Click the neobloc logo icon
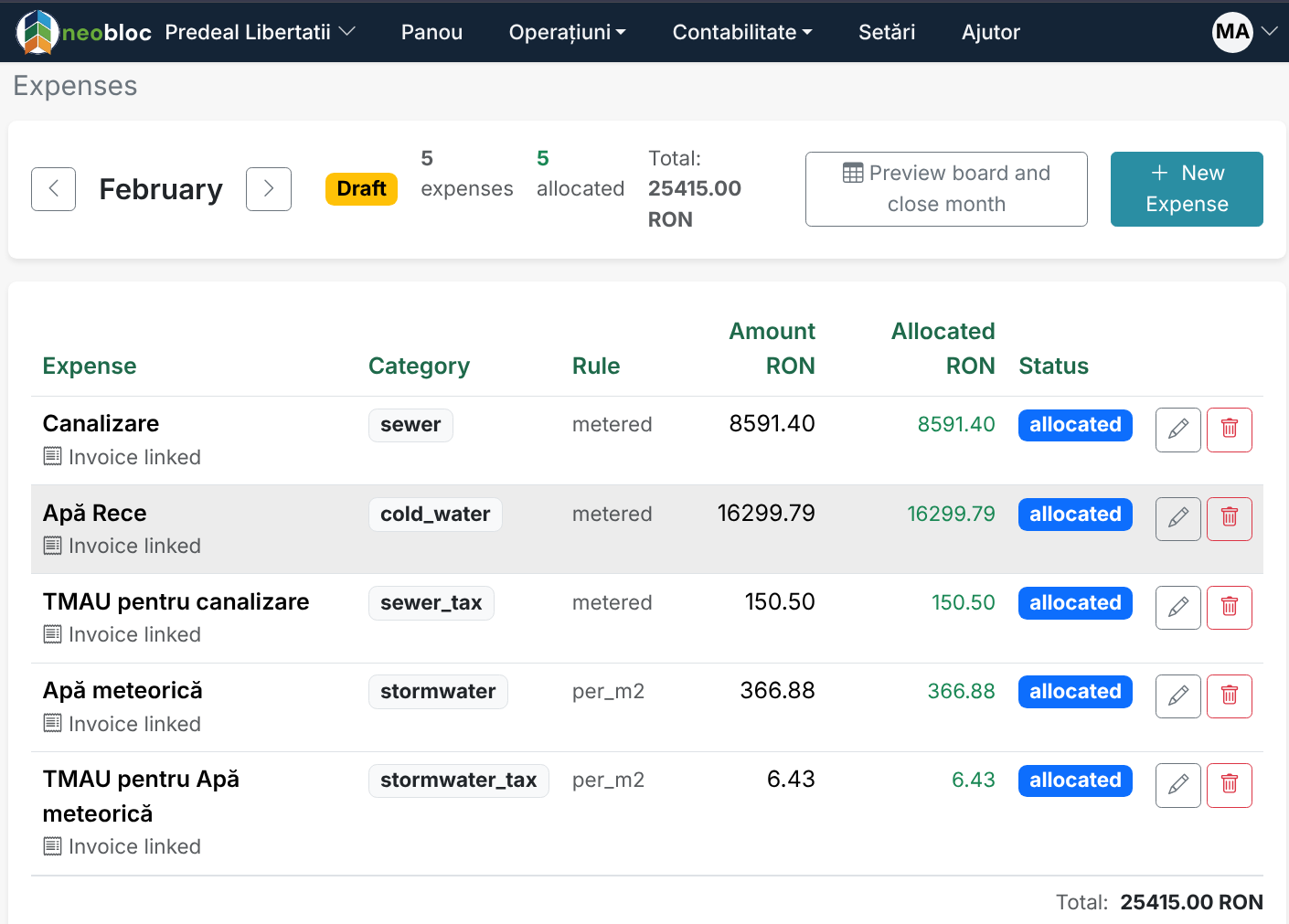The height and width of the screenshot is (924, 1289). pyautogui.click(x=37, y=32)
